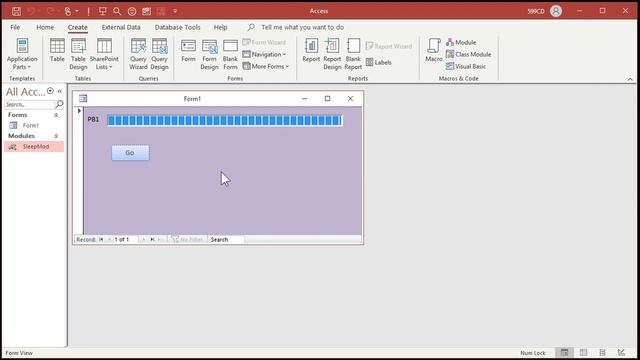Screen dimensions: 640x360
Task: Click the Form1 record selector arrow
Action: pyautogui.click(x=79, y=111)
